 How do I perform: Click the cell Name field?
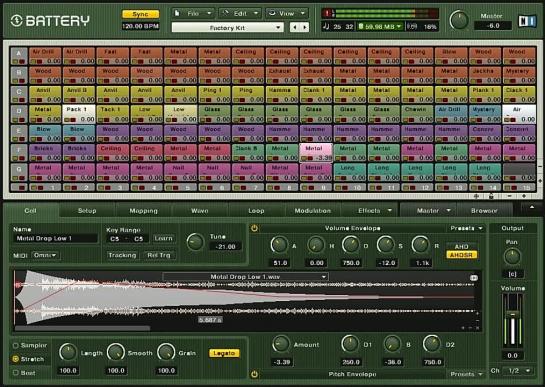pyautogui.click(x=55, y=239)
